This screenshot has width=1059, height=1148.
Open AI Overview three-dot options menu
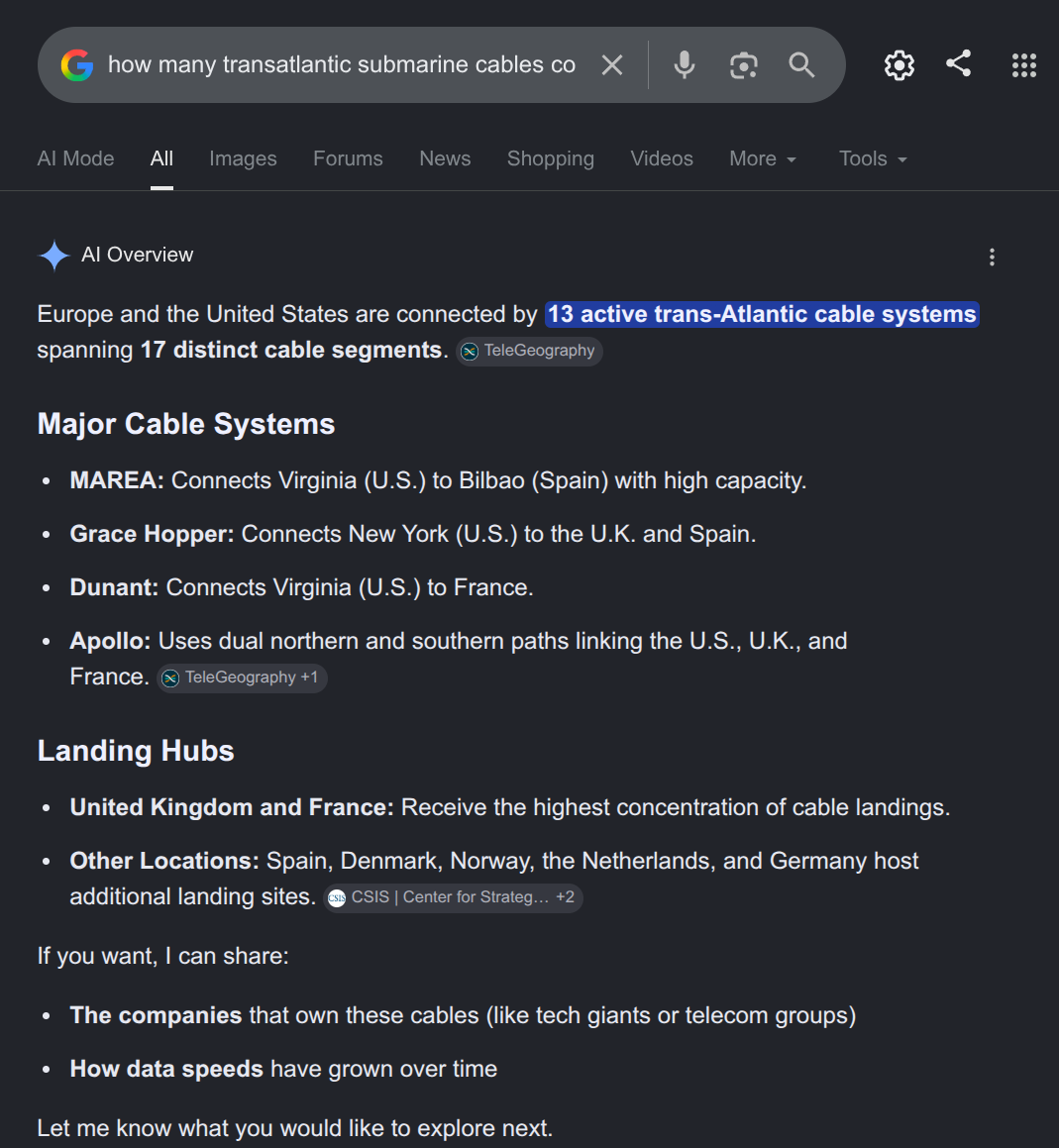[x=992, y=257]
